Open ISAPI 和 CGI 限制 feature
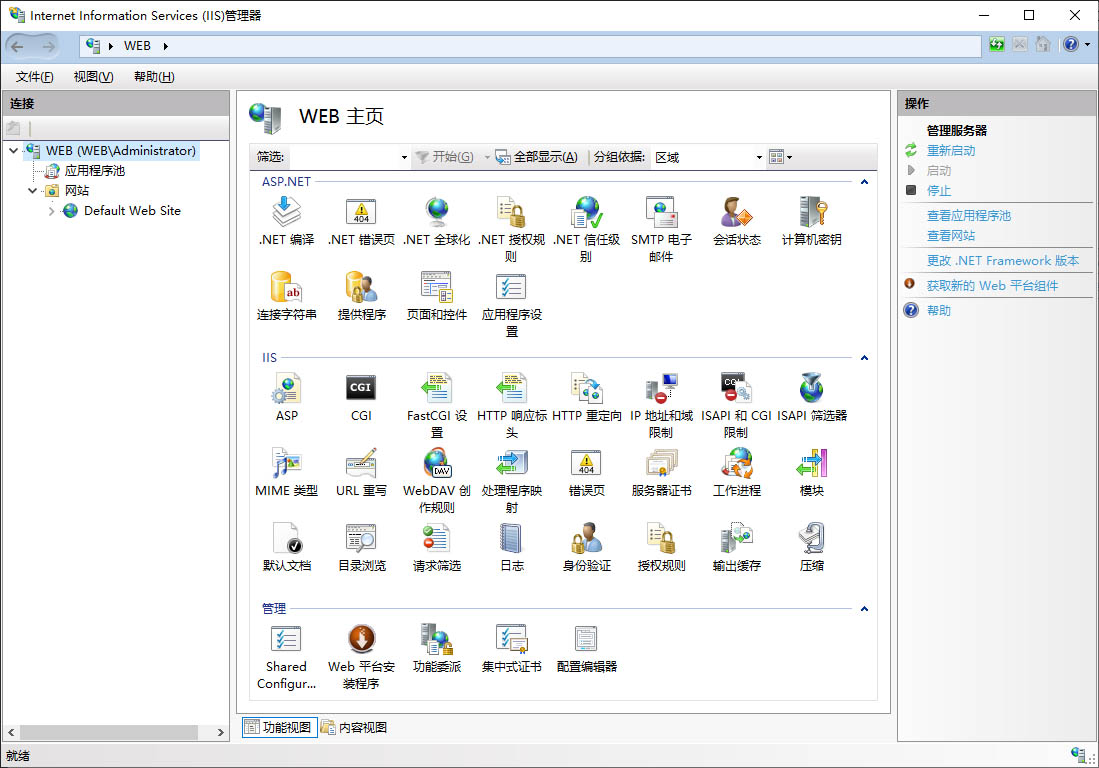Screen dimensions: 1099x768 [x=737, y=405]
